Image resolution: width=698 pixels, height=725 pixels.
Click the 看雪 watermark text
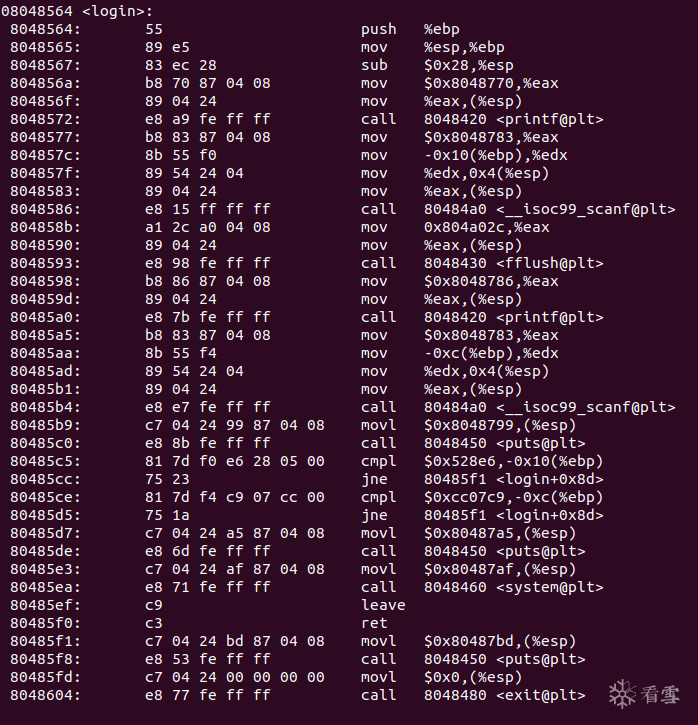pos(661,694)
